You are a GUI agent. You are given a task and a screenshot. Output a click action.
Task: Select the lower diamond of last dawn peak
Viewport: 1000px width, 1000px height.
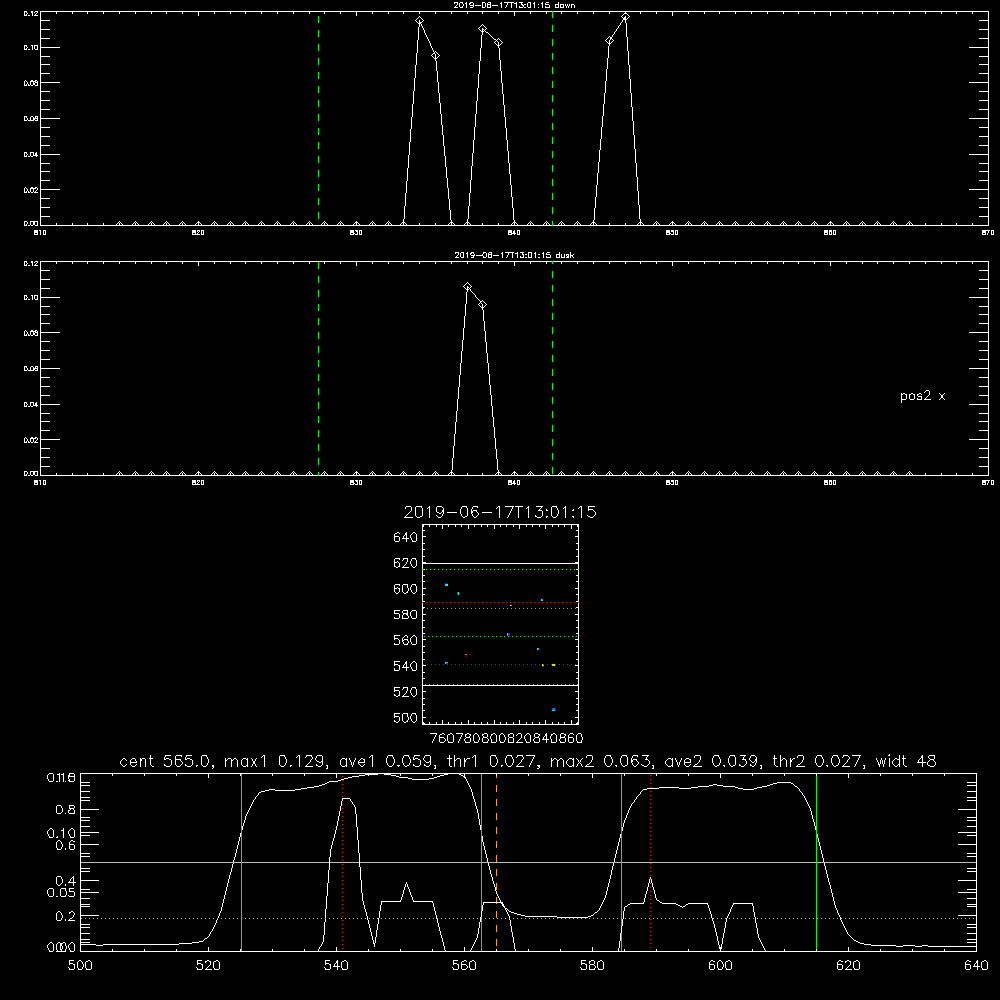pyautogui.click(x=610, y=41)
